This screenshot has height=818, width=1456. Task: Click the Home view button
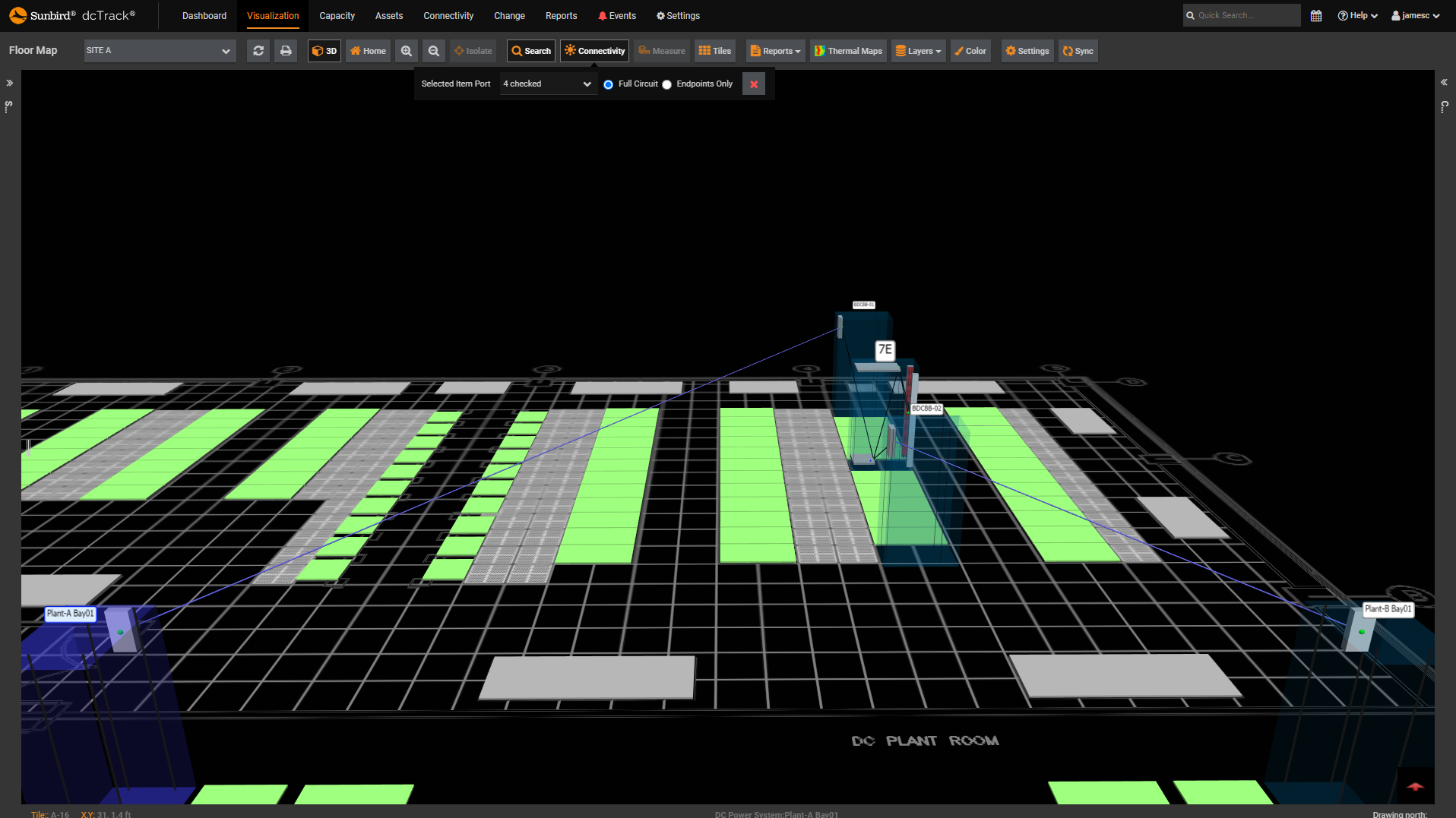[x=368, y=51]
